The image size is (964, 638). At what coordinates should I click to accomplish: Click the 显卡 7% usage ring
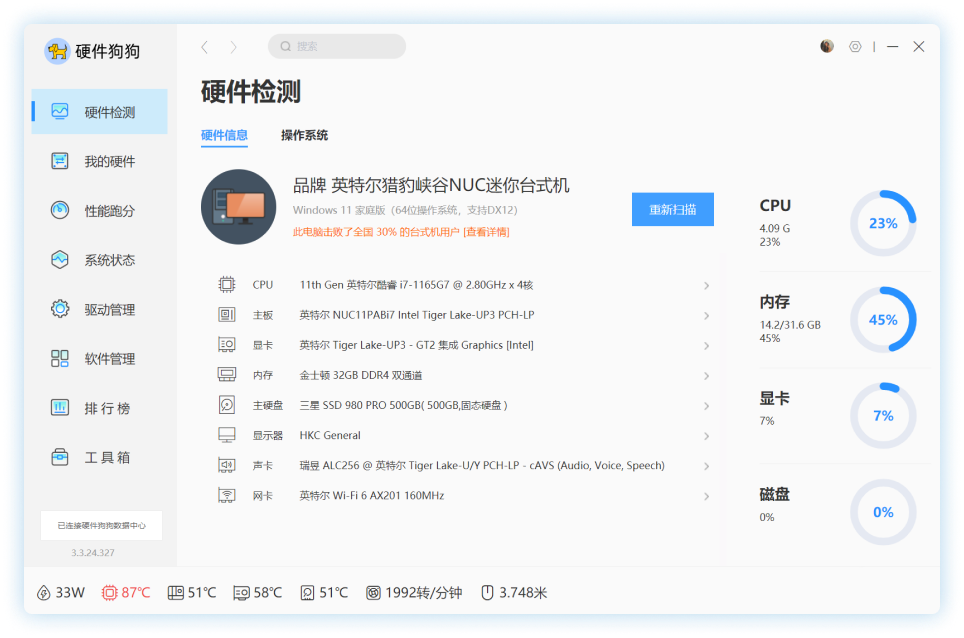click(883, 415)
